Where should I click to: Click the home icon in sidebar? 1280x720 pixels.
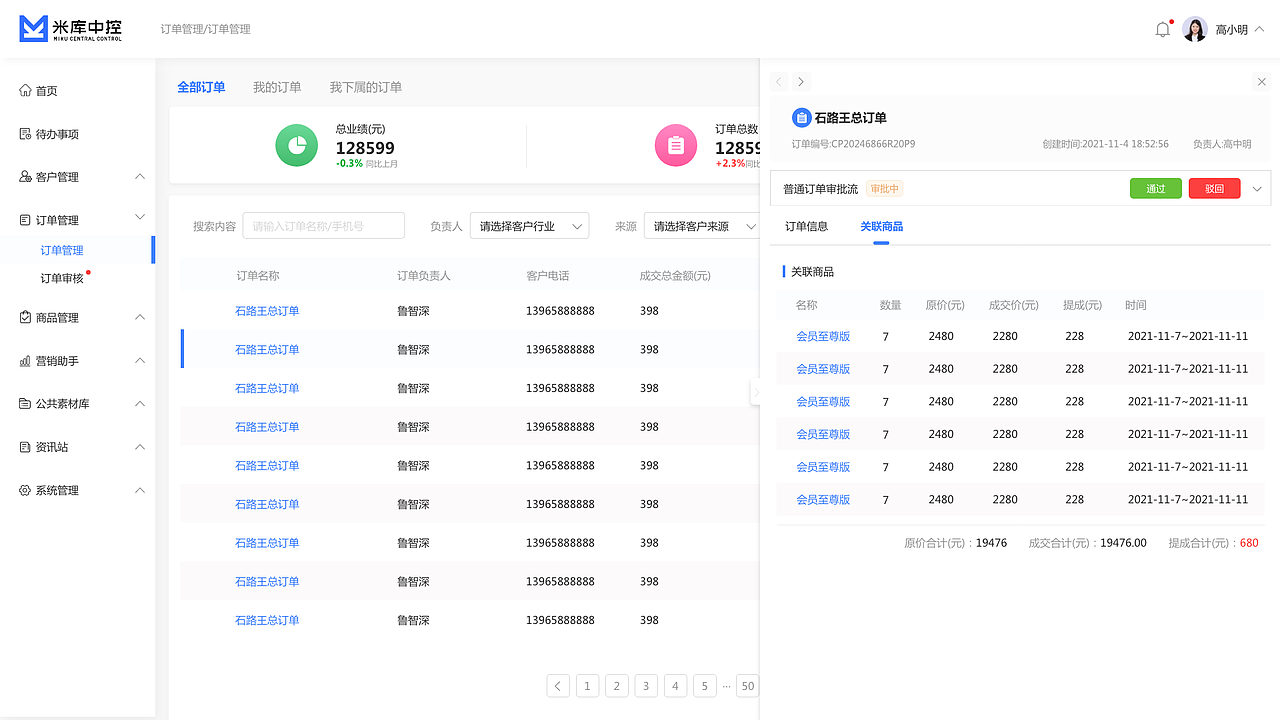pyautogui.click(x=25, y=91)
